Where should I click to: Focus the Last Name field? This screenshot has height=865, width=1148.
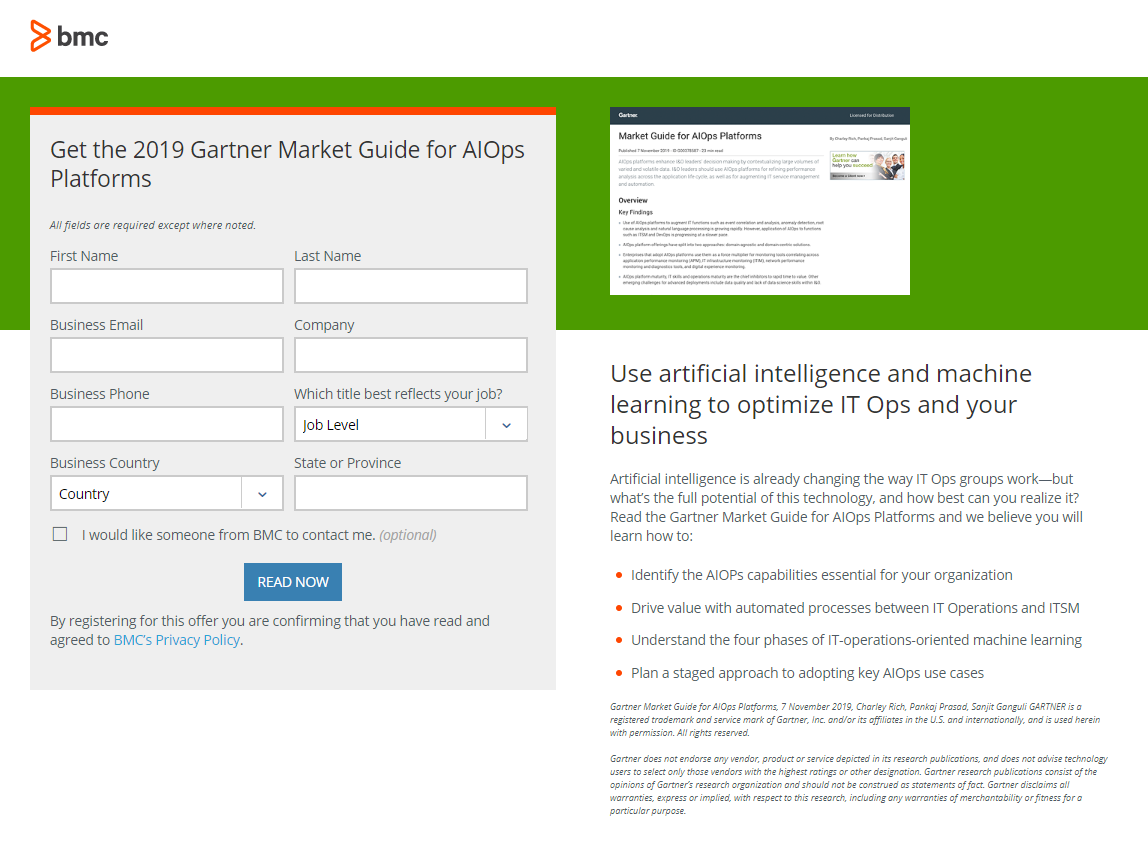click(411, 286)
